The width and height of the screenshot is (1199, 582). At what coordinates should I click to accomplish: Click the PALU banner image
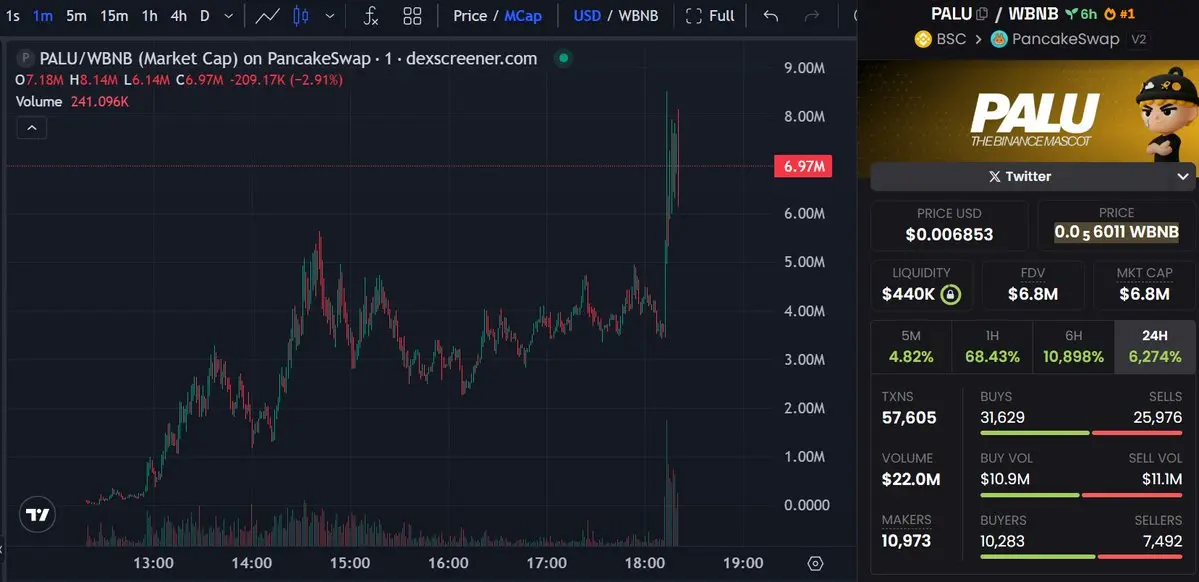[1028, 111]
